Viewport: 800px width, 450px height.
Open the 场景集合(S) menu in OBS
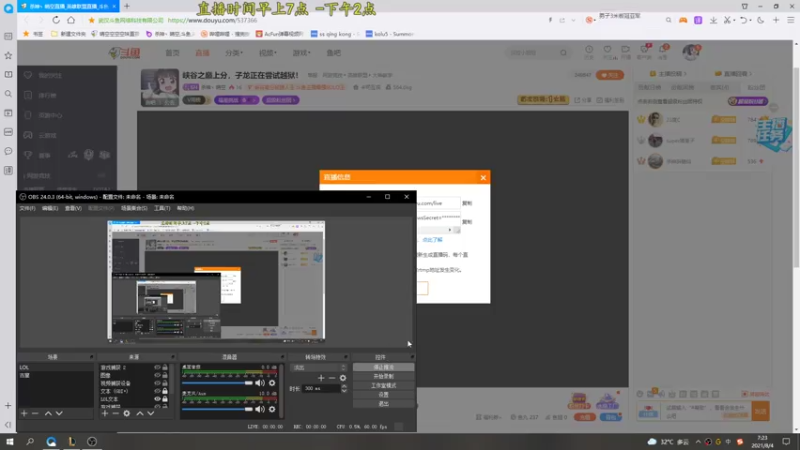pyautogui.click(x=134, y=208)
